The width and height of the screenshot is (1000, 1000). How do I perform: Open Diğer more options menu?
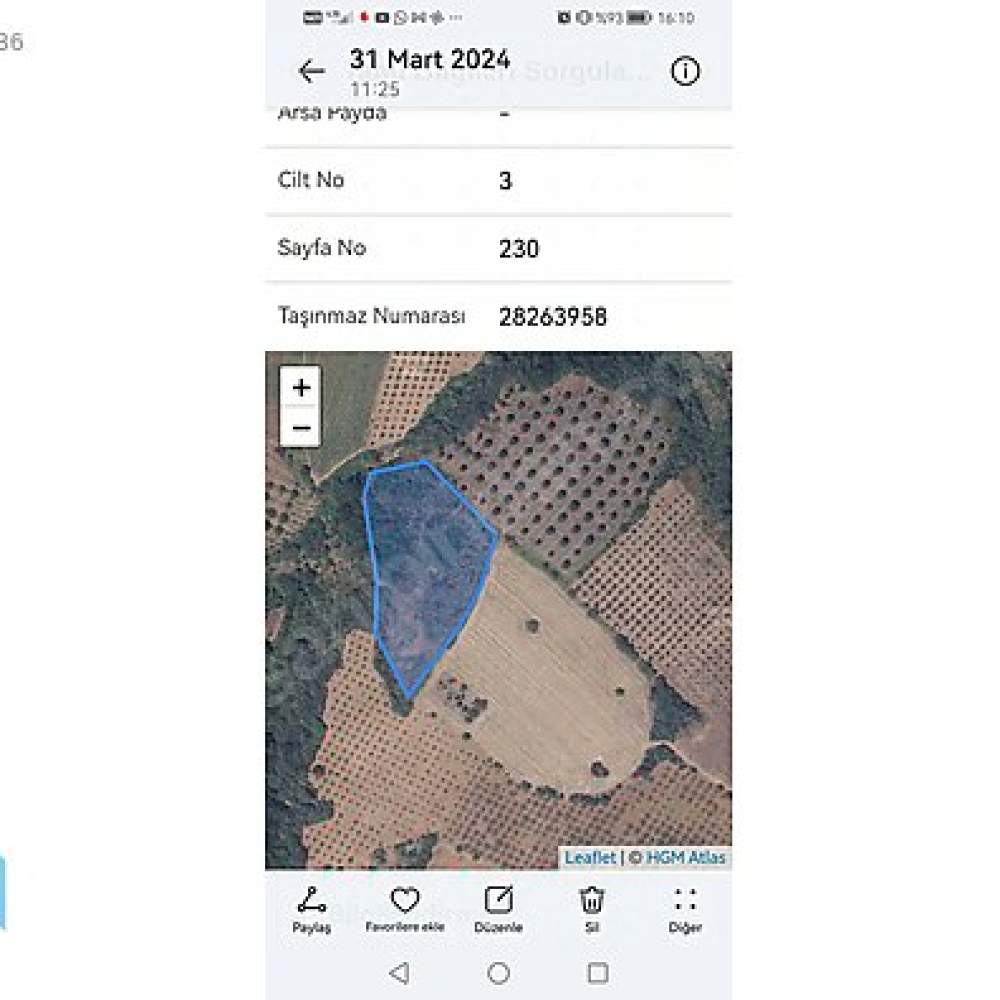tap(685, 910)
